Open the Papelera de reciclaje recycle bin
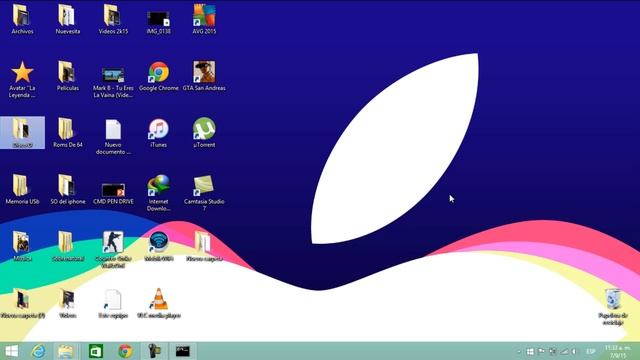This screenshot has height=360, width=640. pos(613,307)
